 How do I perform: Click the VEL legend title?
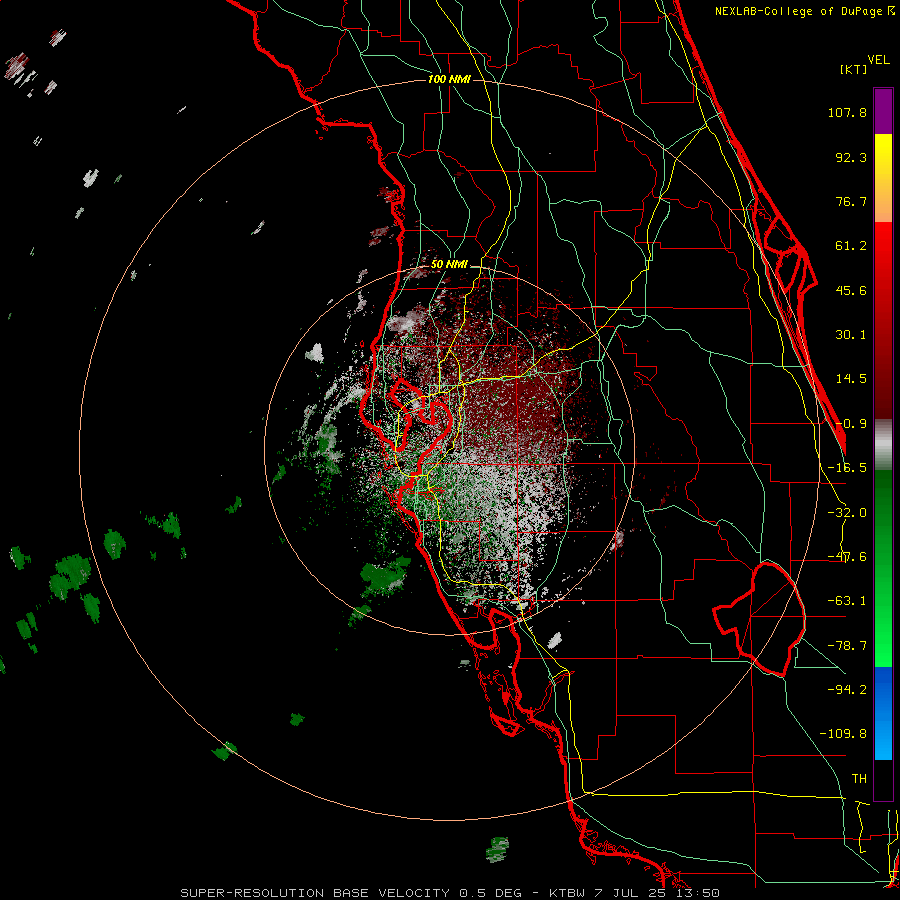tap(878, 60)
